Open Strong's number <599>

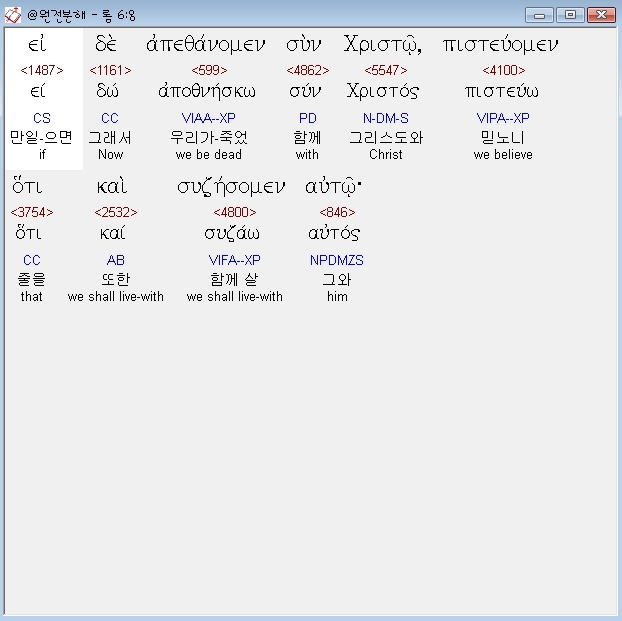tap(209, 70)
